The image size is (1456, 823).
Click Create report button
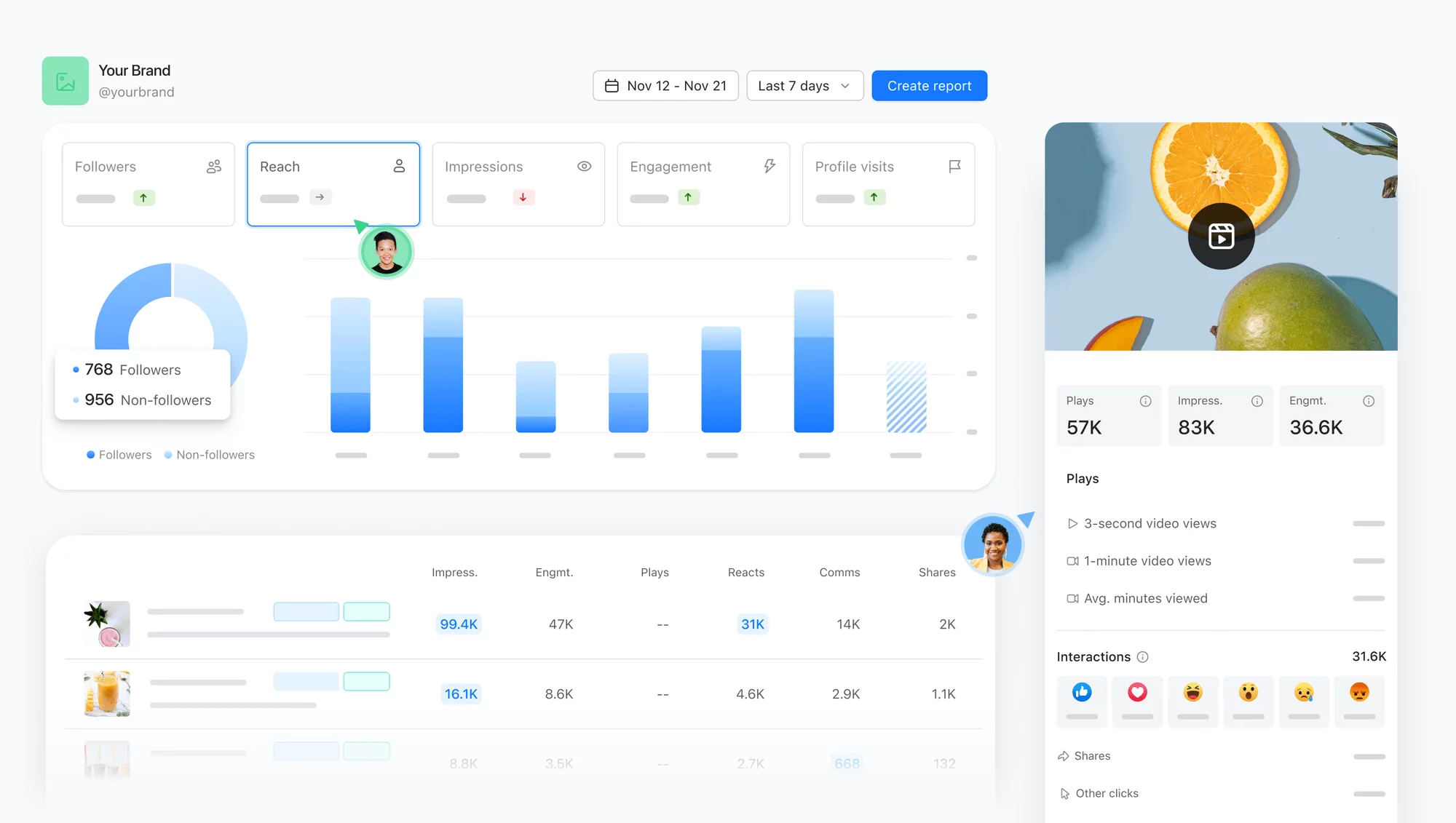(x=929, y=85)
